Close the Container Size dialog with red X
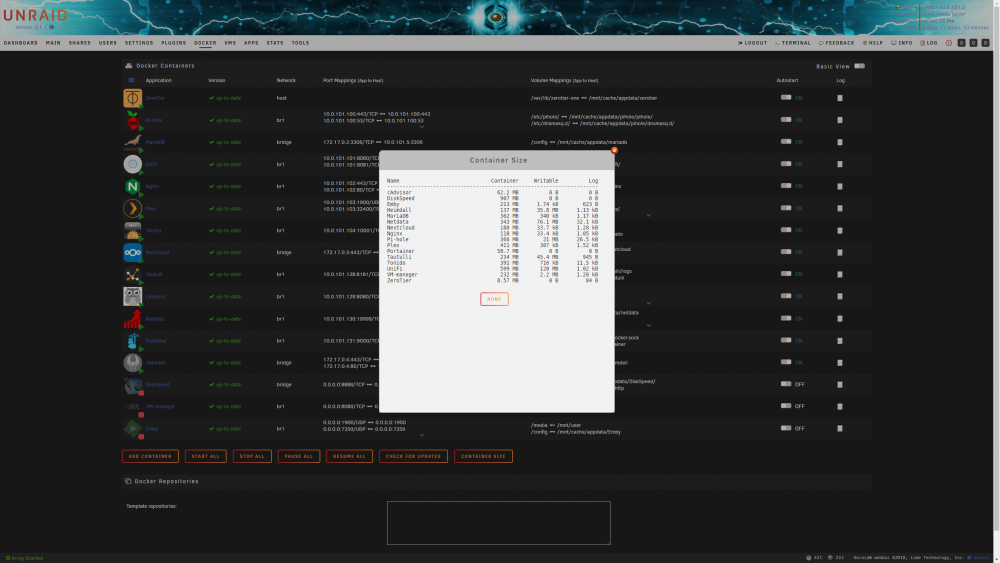 pyautogui.click(x=614, y=150)
